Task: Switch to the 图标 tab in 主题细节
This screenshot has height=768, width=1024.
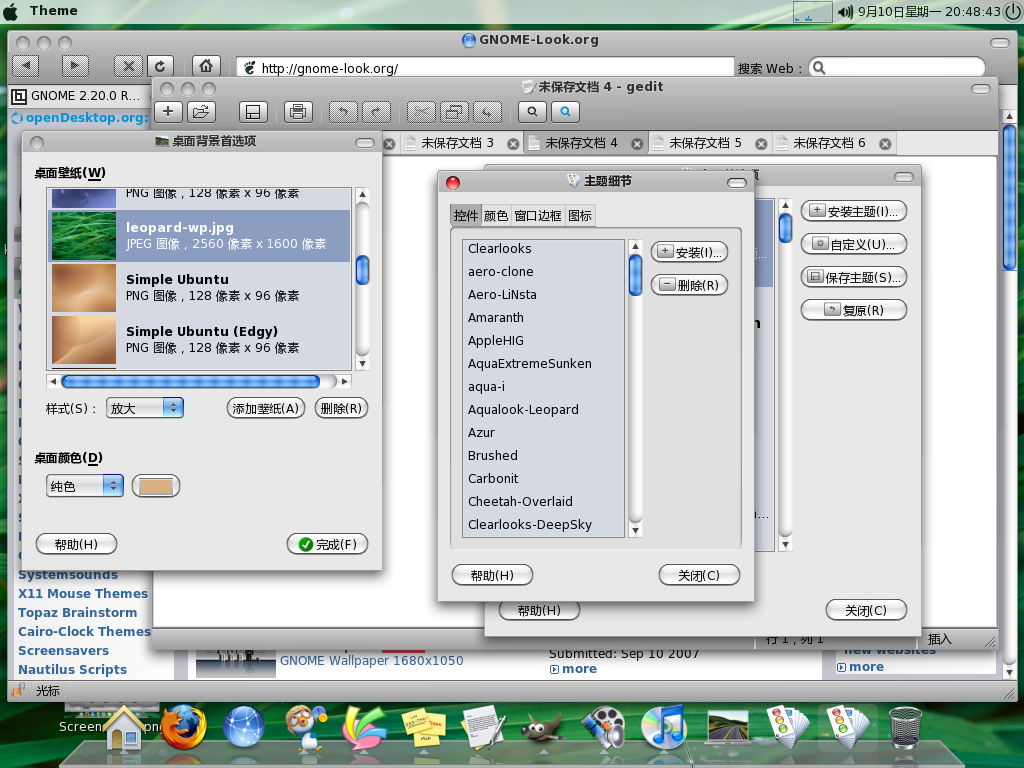Action: pyautogui.click(x=580, y=216)
